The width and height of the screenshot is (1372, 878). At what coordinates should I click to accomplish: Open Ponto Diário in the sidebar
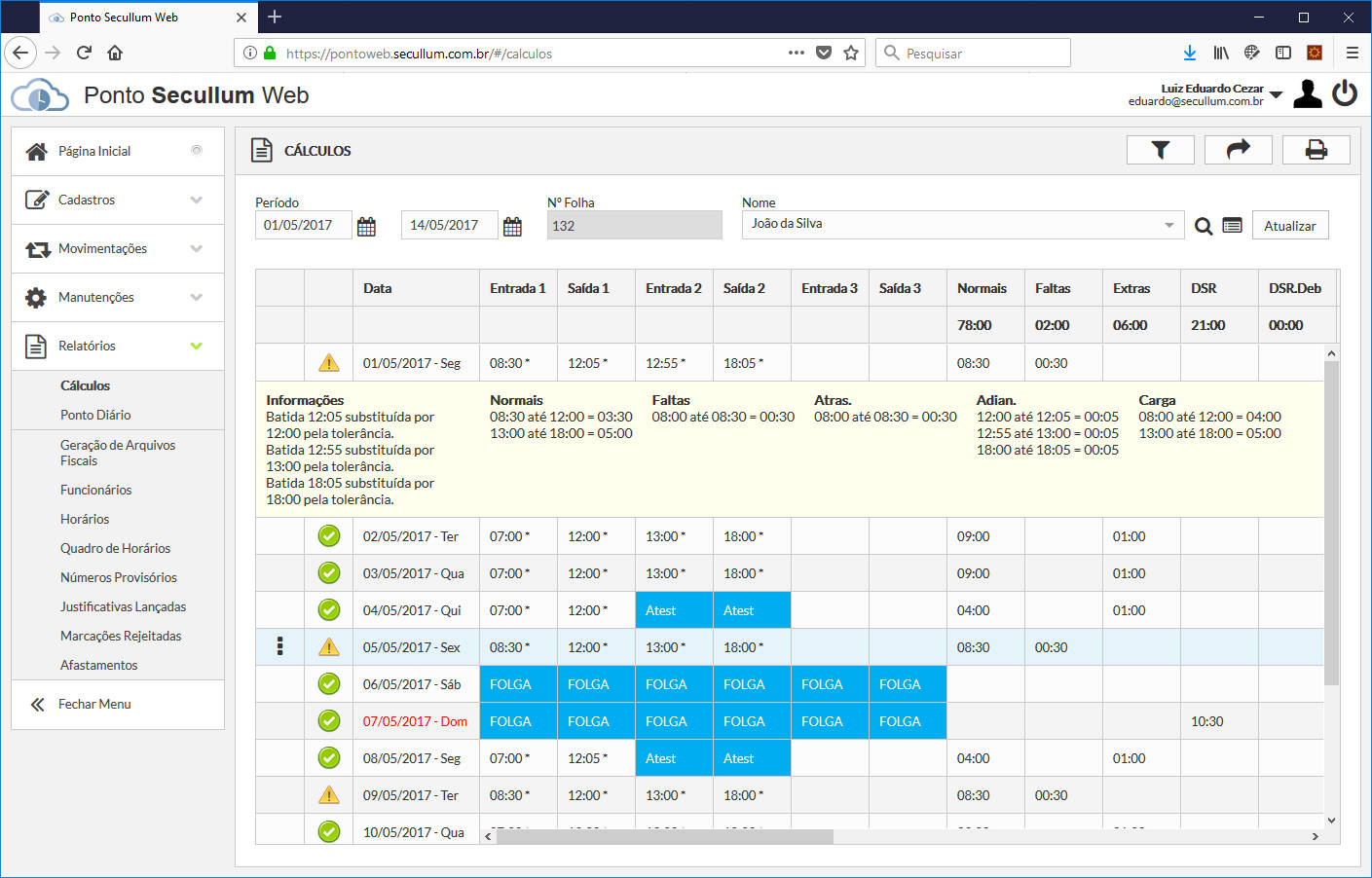pyautogui.click(x=95, y=415)
